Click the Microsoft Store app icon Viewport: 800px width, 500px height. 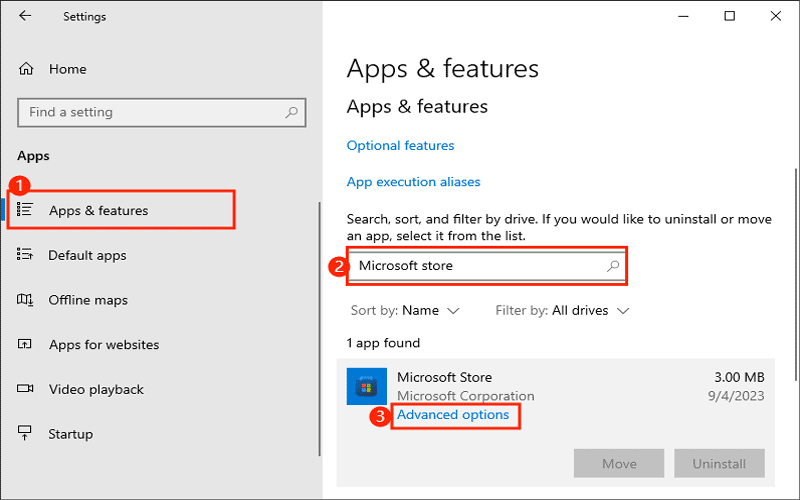[x=366, y=386]
